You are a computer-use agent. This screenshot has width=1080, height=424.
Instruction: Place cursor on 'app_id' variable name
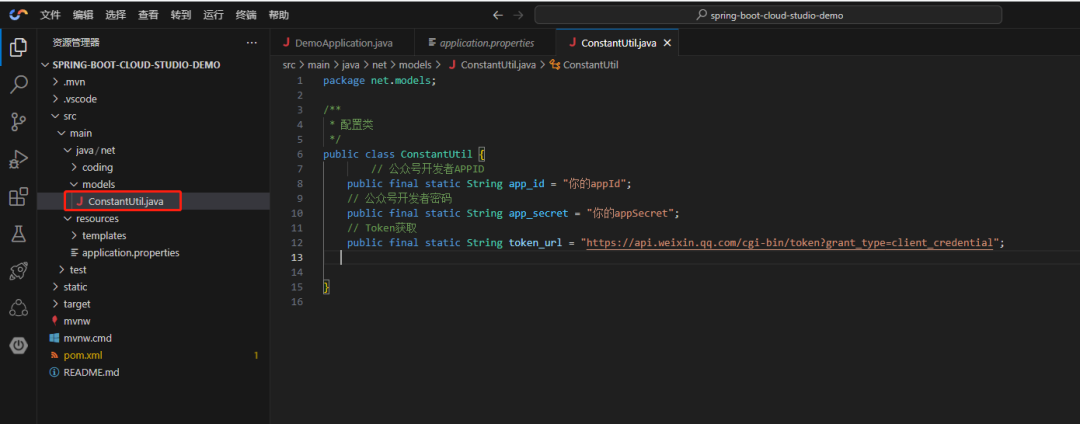526,184
